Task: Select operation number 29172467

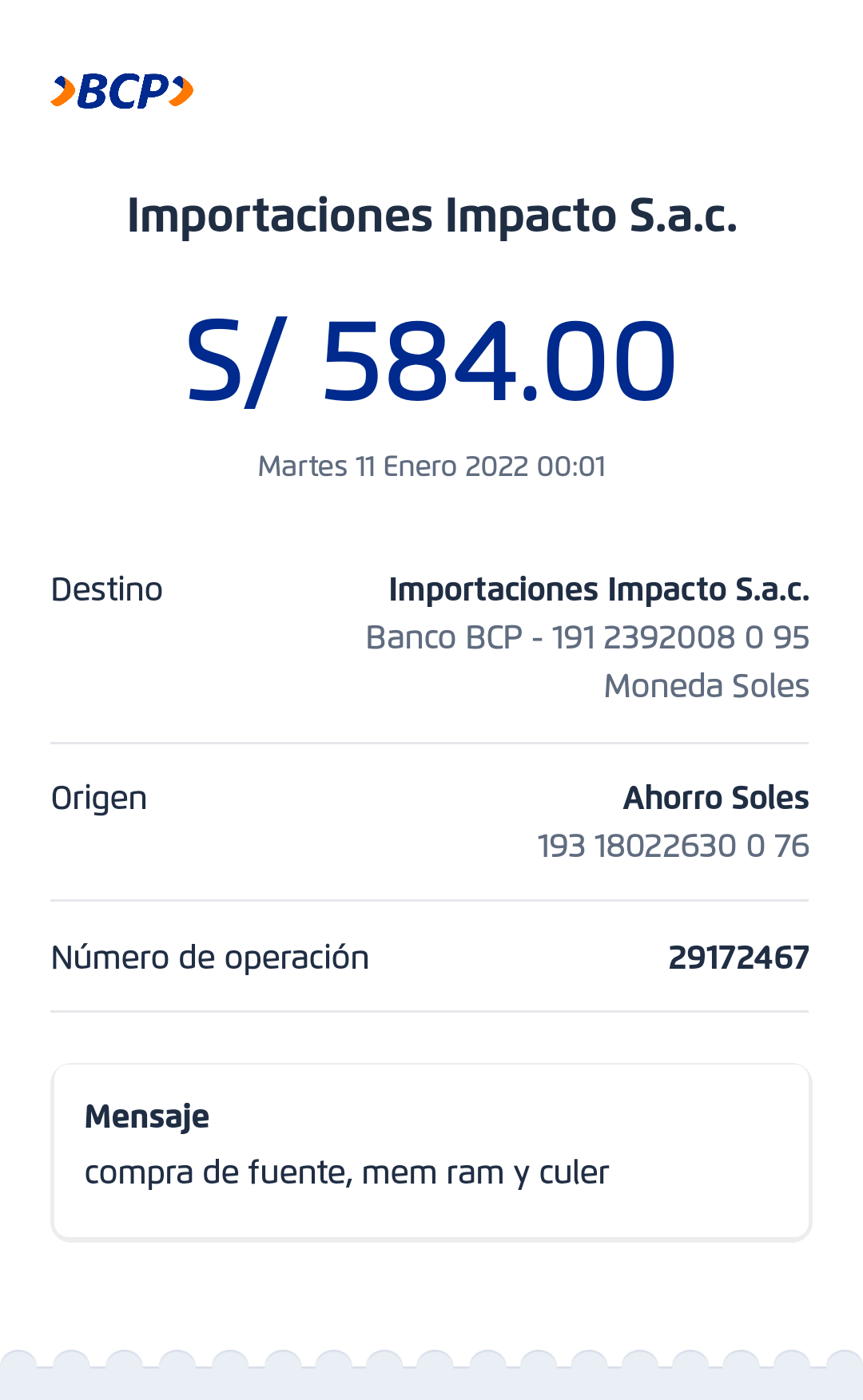Action: coord(738,958)
